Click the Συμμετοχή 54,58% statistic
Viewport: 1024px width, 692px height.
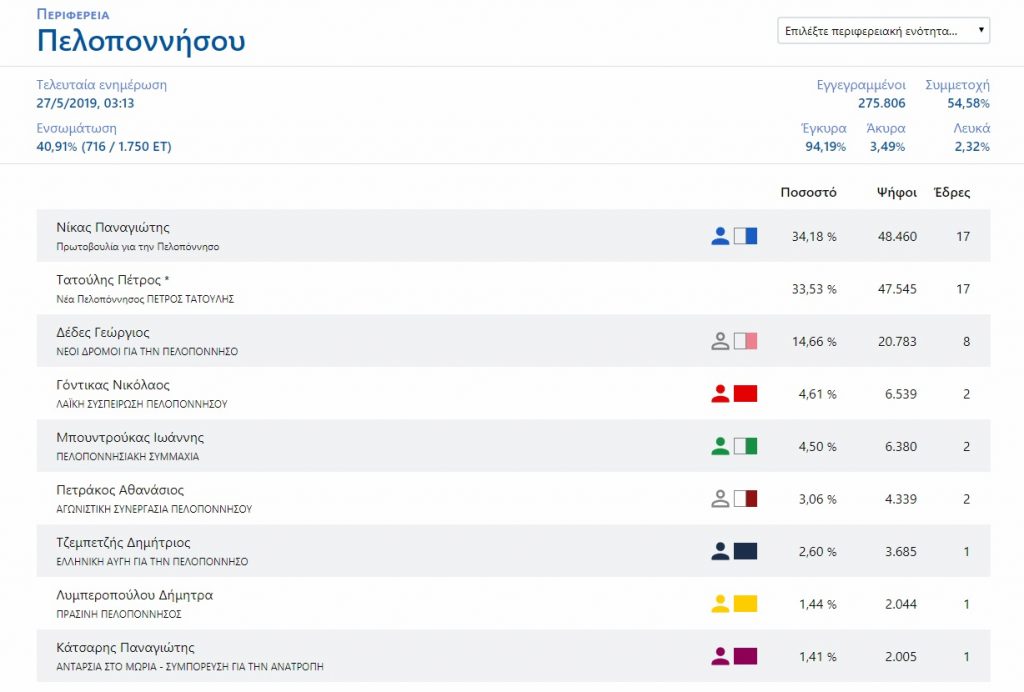tap(958, 94)
